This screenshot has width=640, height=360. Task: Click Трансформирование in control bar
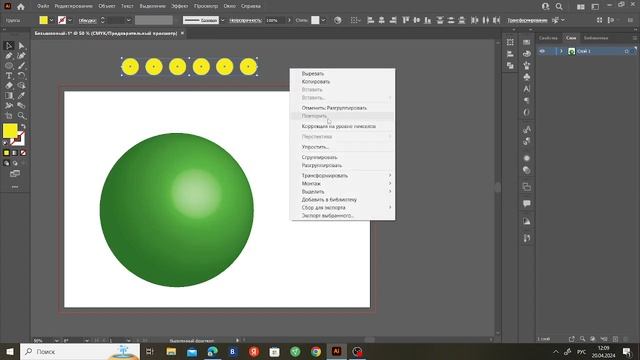pos(527,20)
